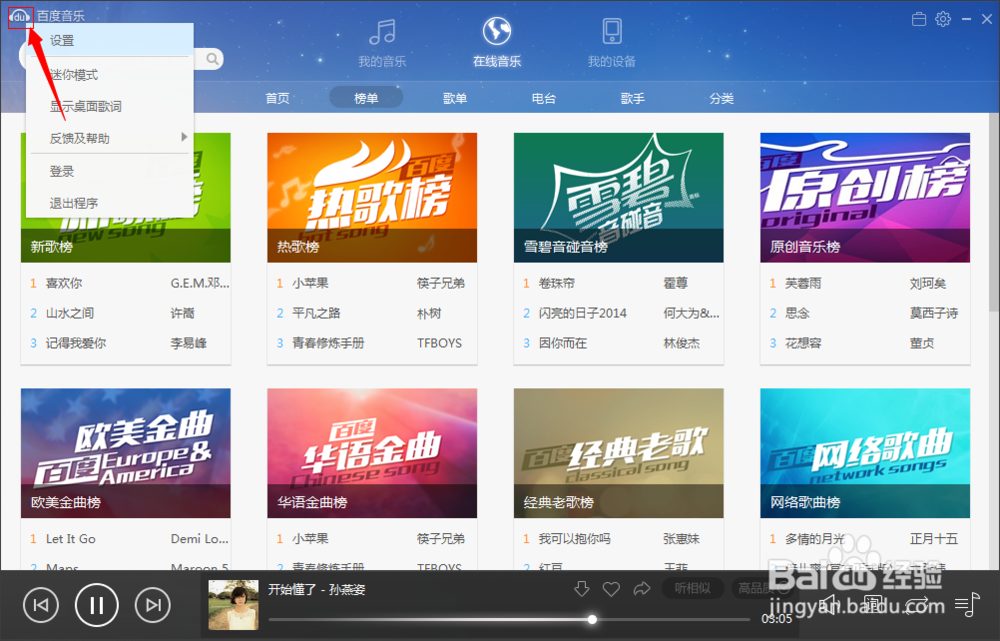Switch to the 分类 tab

[721, 98]
